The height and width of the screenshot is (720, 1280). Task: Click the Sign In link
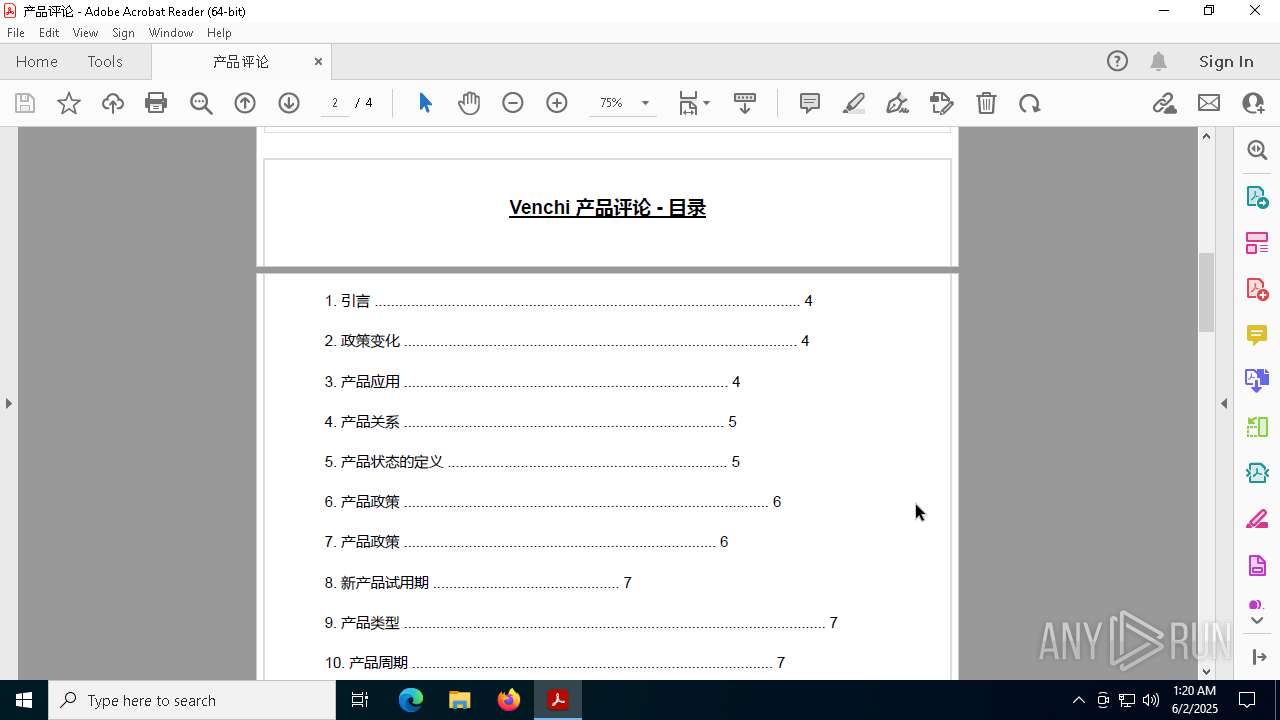point(1226,61)
